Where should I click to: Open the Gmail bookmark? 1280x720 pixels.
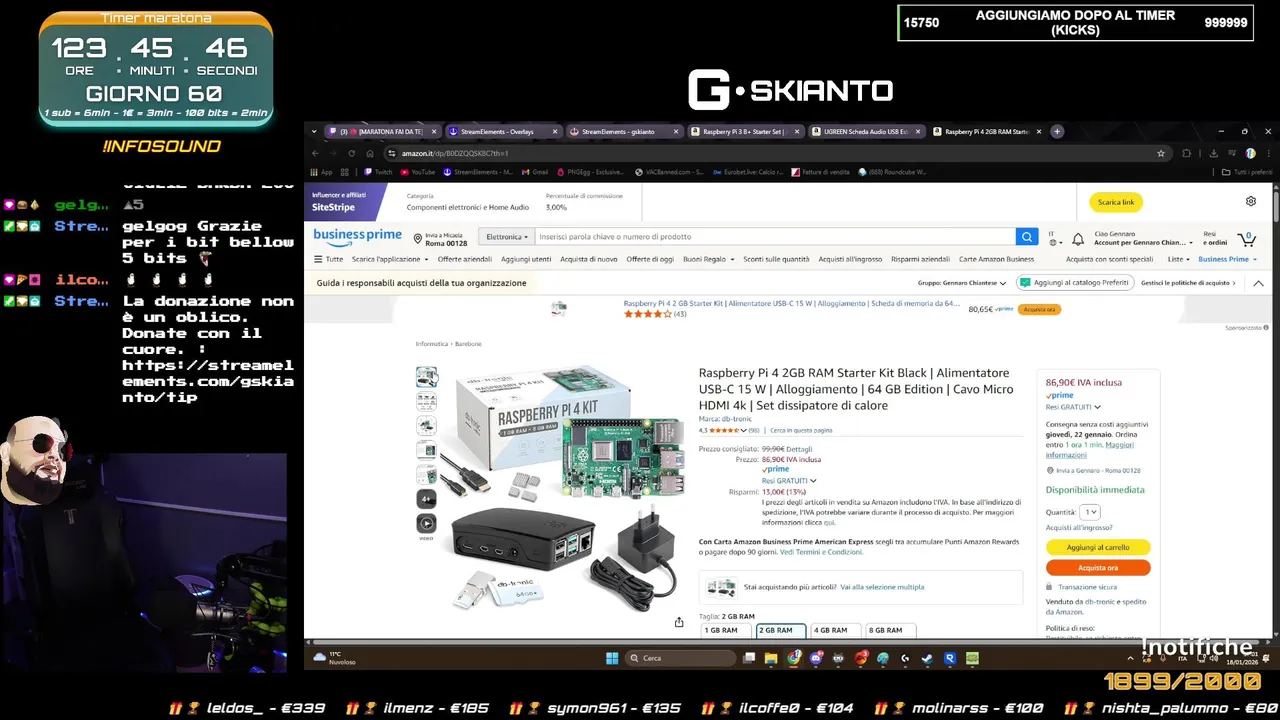[x=535, y=172]
